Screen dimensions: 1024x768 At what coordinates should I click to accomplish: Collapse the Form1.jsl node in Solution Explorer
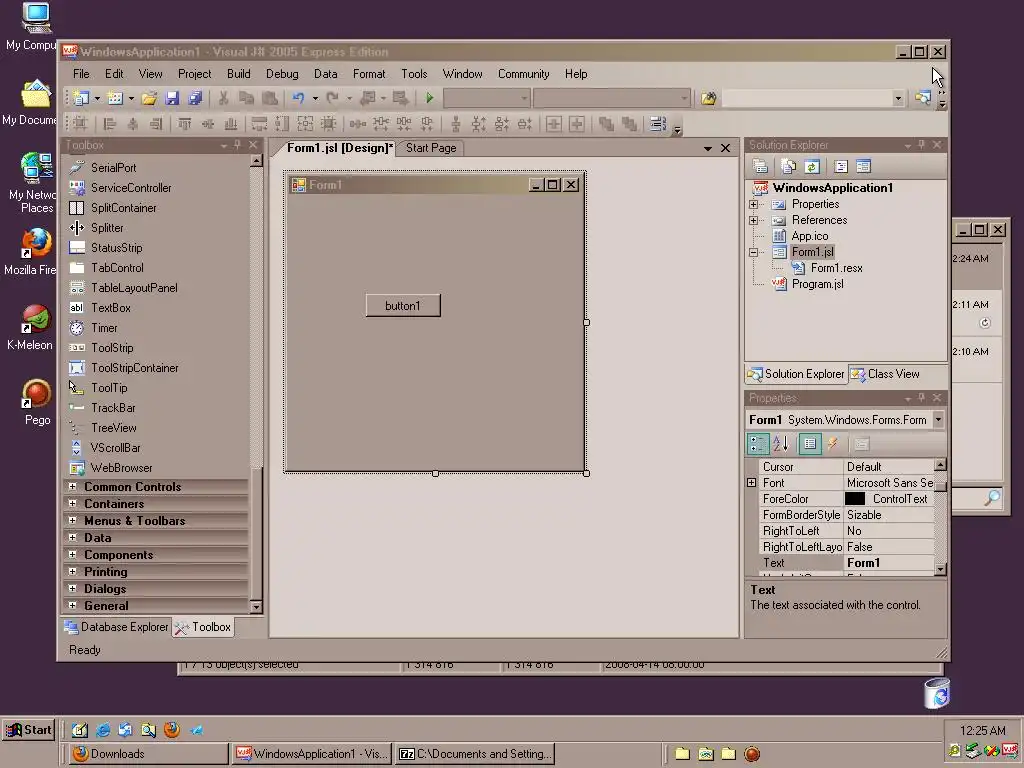click(754, 252)
